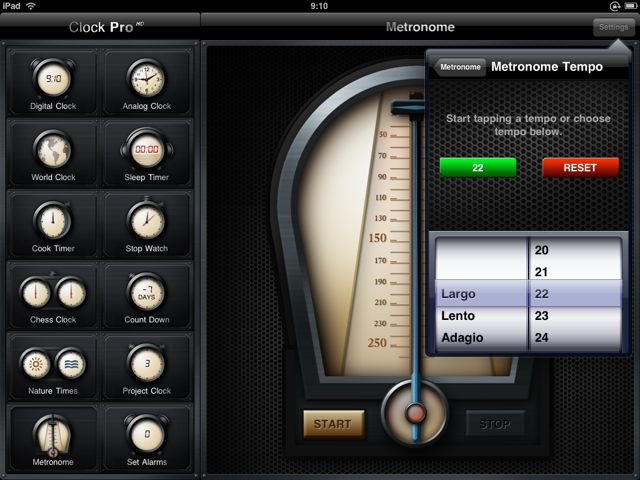Open Nature Times

(x=53, y=368)
